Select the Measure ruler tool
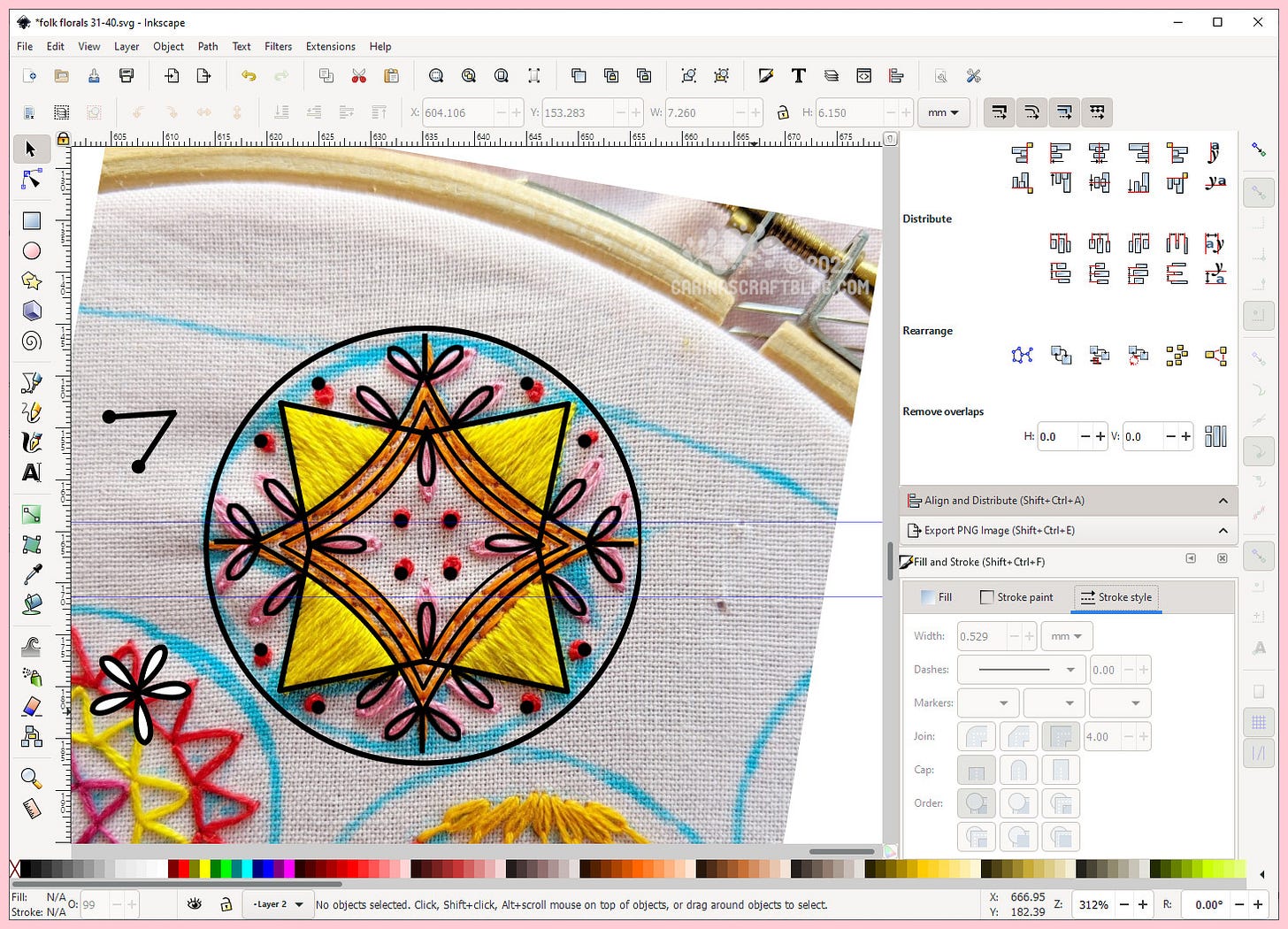The image size is (1288, 929). point(31,809)
